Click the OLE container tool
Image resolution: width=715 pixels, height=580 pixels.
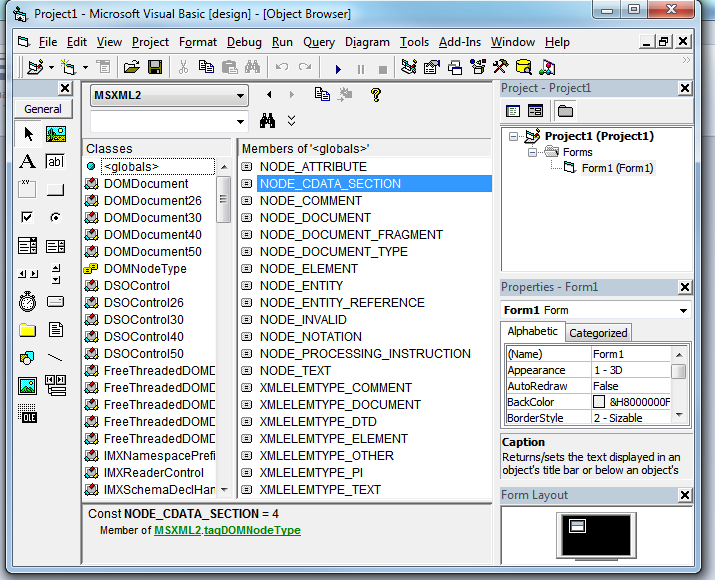click(27, 414)
